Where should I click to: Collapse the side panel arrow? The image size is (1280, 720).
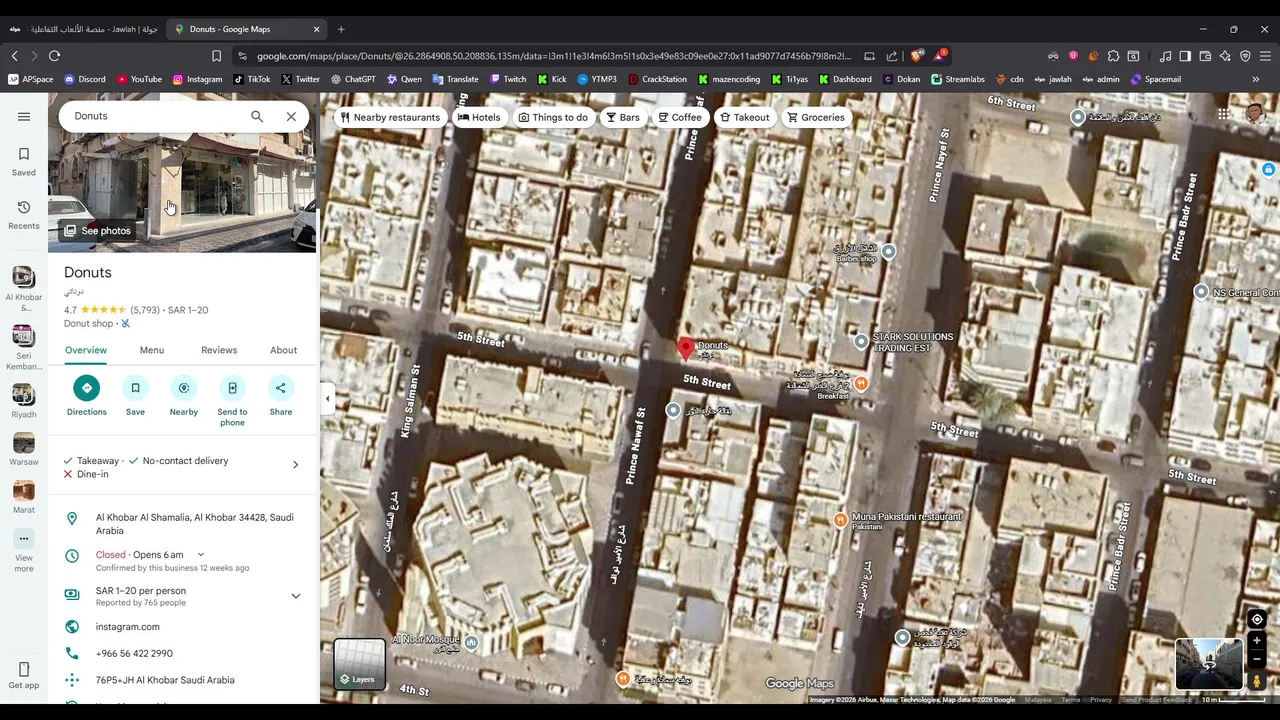point(327,398)
